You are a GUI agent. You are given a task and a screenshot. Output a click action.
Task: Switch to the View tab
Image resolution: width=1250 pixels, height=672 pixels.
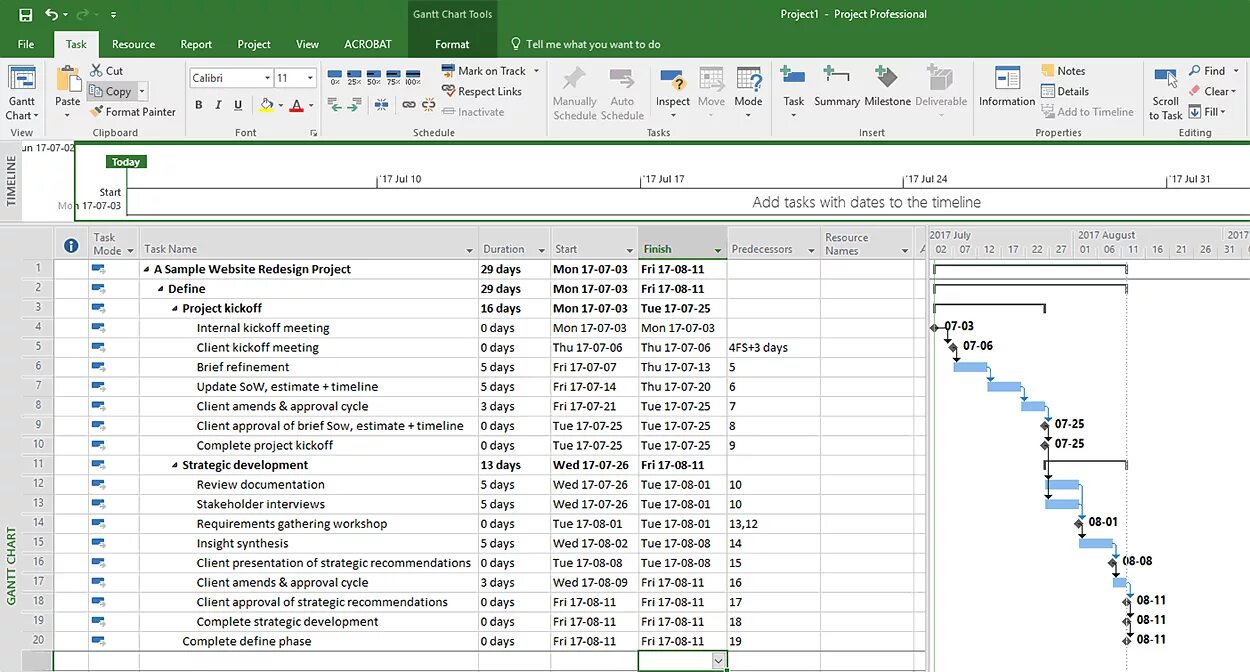308,44
